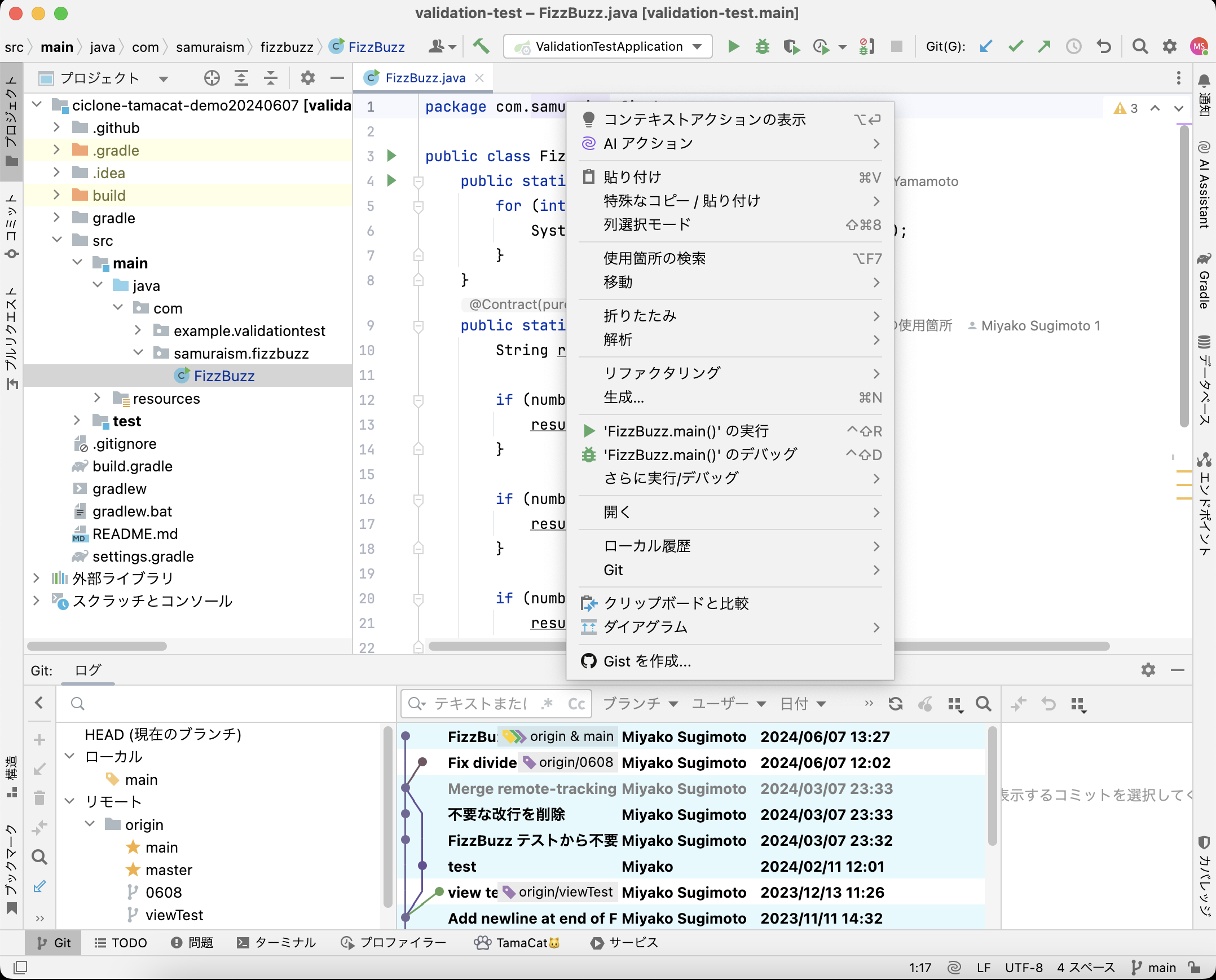
Task: Toggle the Coverage tool window
Action: (x=1204, y=875)
